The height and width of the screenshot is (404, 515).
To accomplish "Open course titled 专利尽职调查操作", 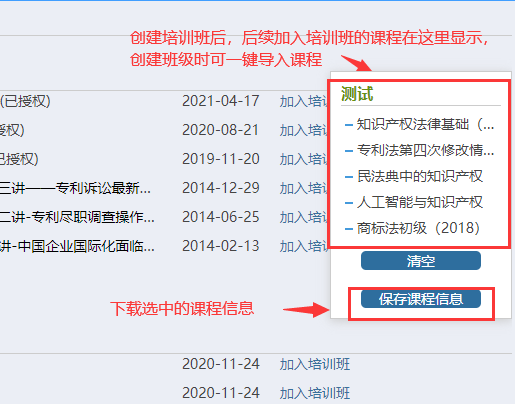I will pos(77,217).
